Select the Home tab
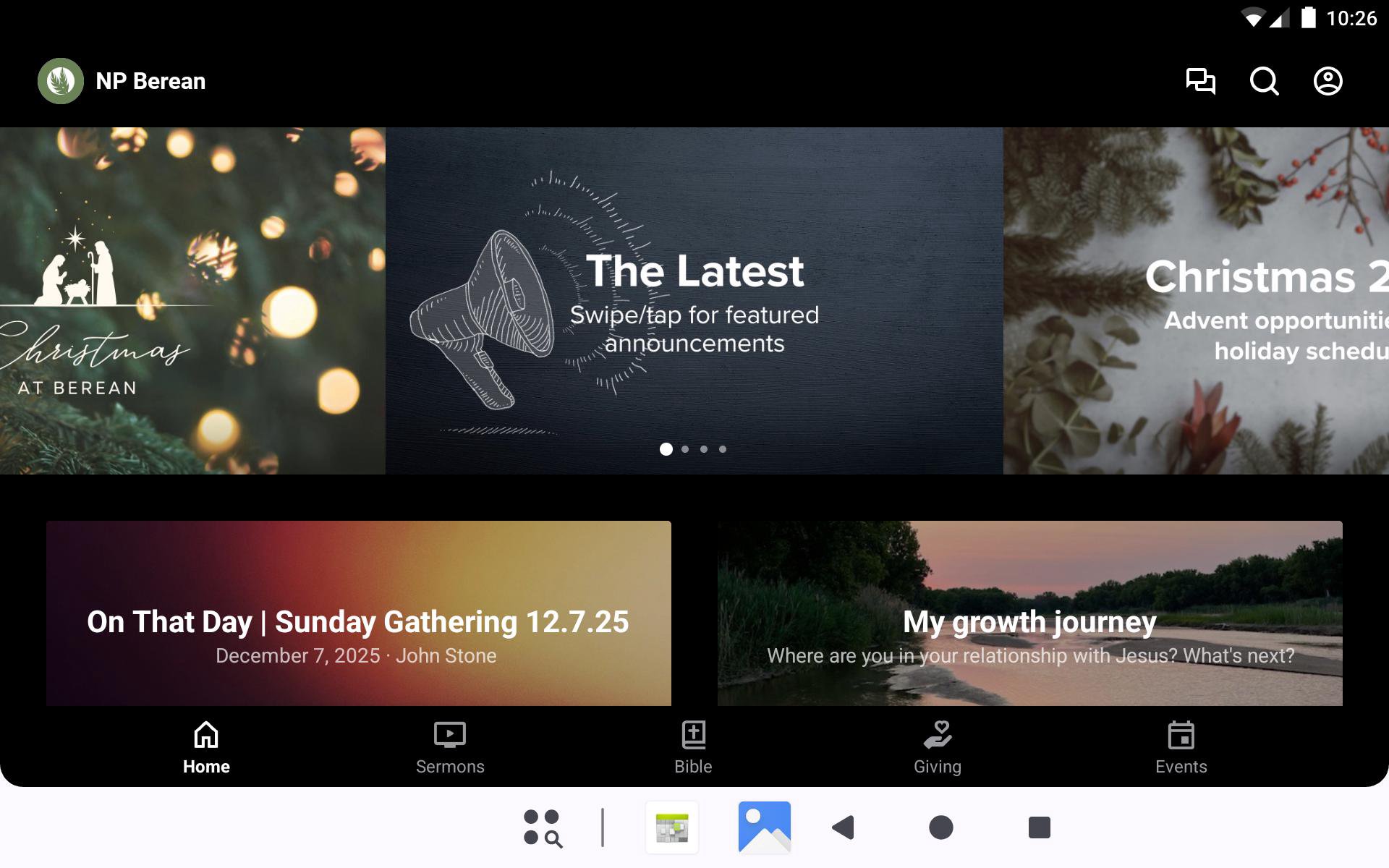The image size is (1389, 868). pyautogui.click(x=206, y=748)
